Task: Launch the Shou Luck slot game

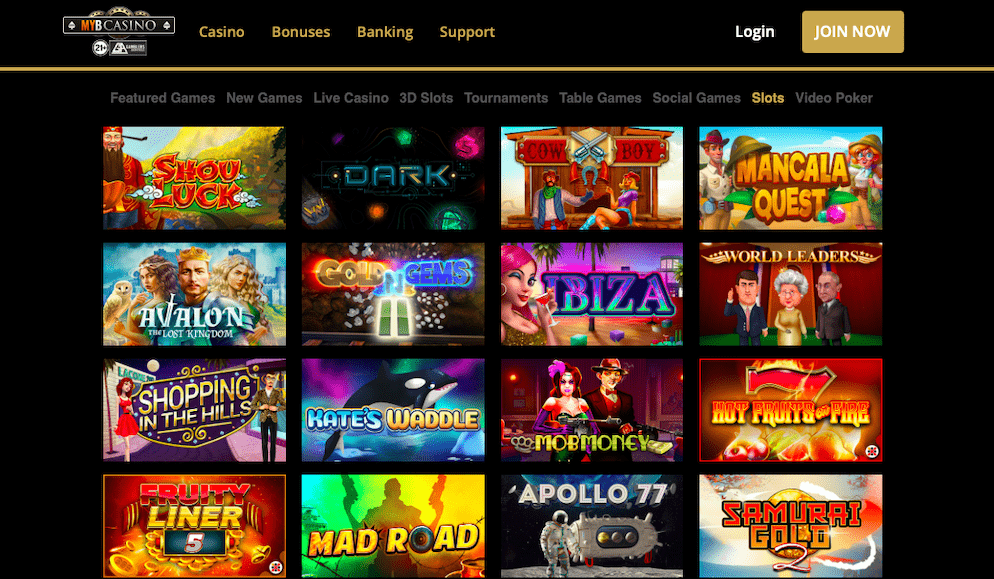Action: click(x=195, y=178)
